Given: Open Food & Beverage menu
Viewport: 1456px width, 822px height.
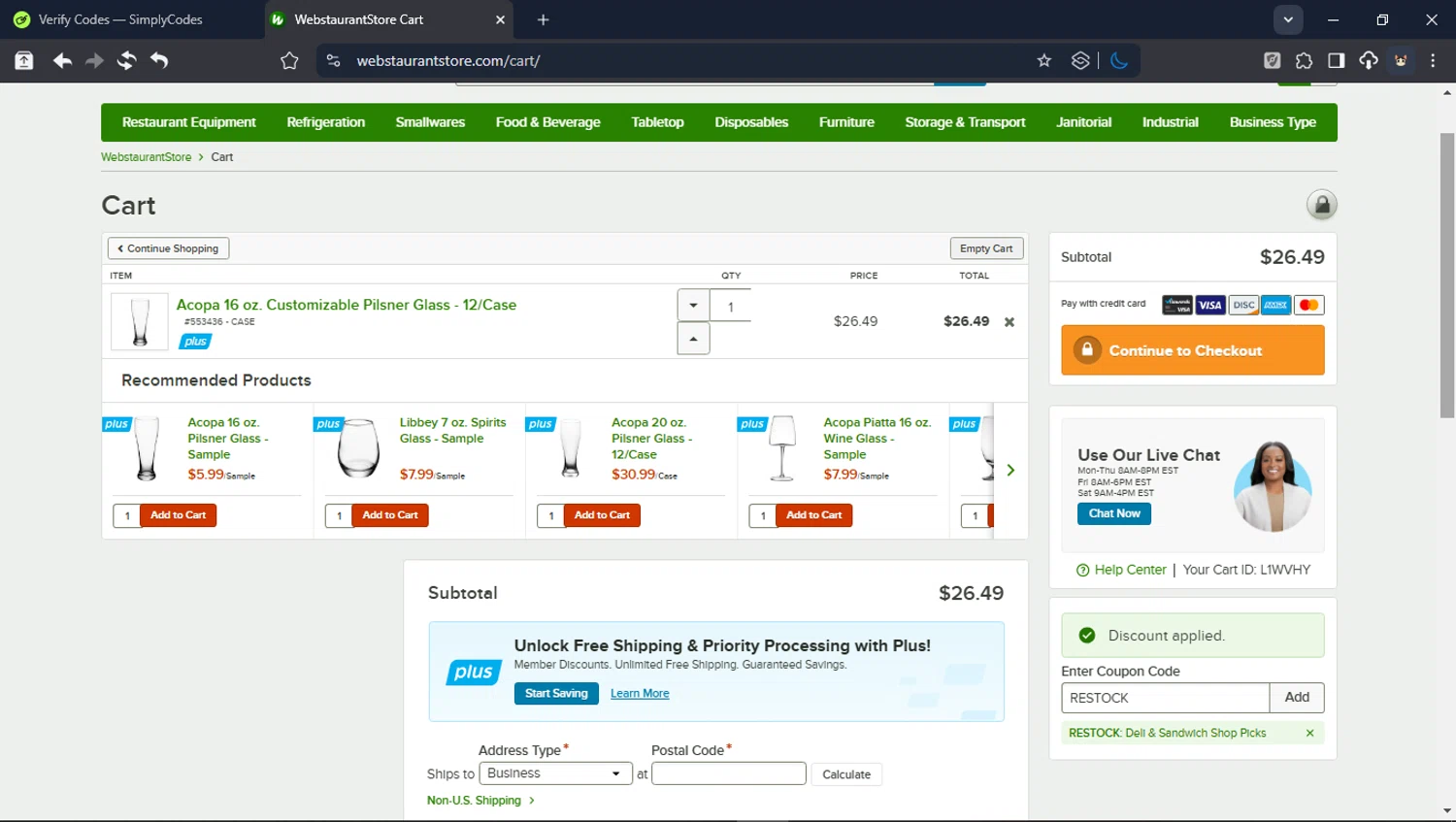Looking at the screenshot, I should [x=547, y=122].
